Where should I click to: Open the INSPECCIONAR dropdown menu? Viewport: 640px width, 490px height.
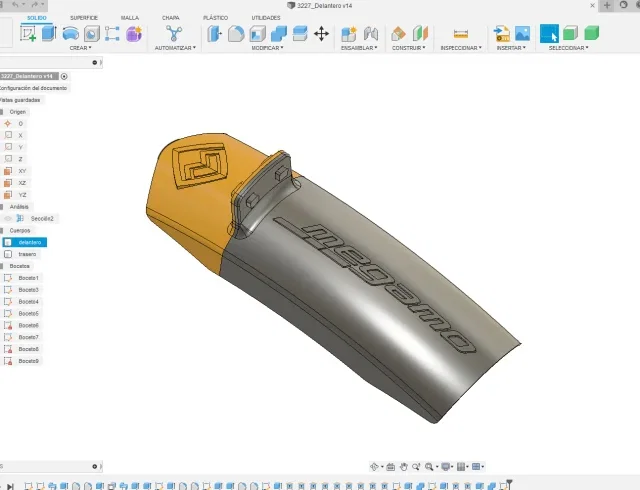pos(461,48)
